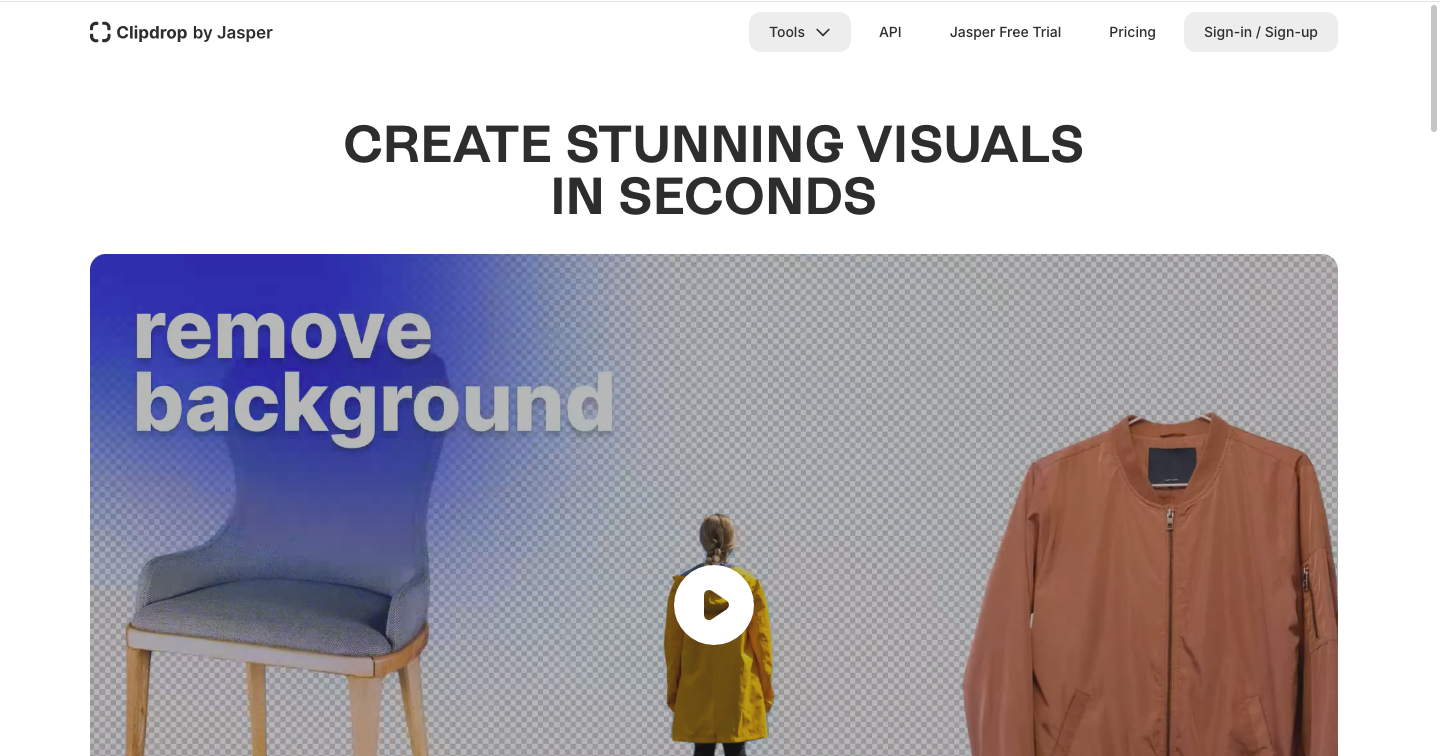
Task: Open the Pricing page
Action: (x=1132, y=32)
